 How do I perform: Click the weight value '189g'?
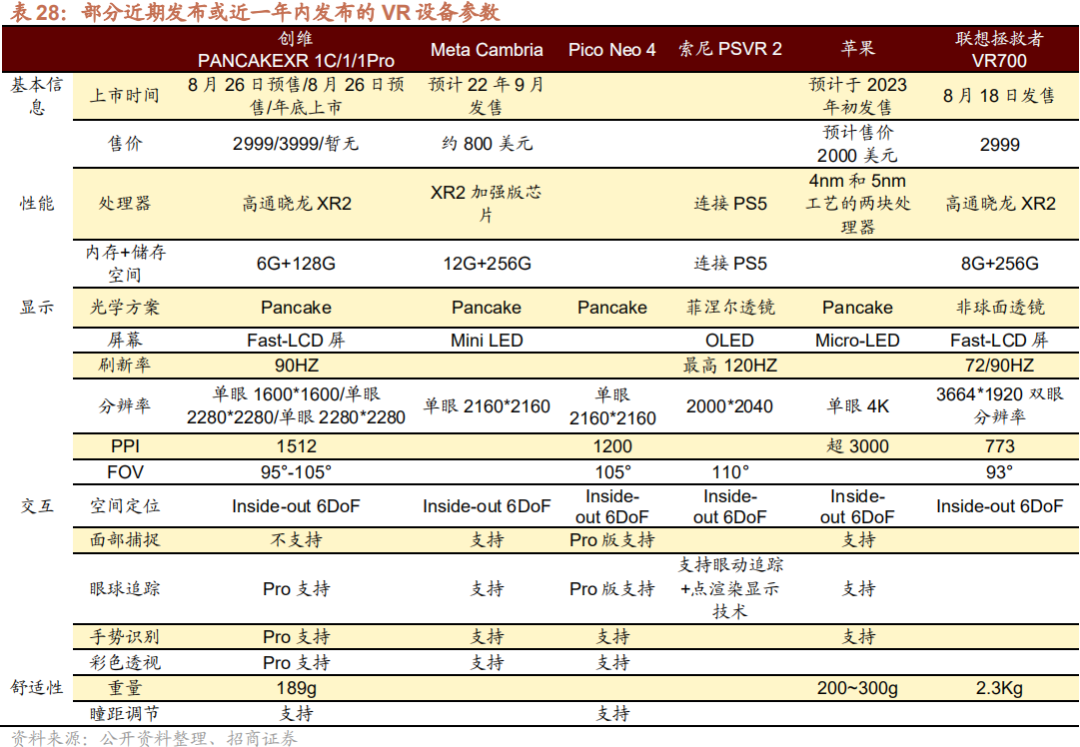pyautogui.click(x=295, y=688)
